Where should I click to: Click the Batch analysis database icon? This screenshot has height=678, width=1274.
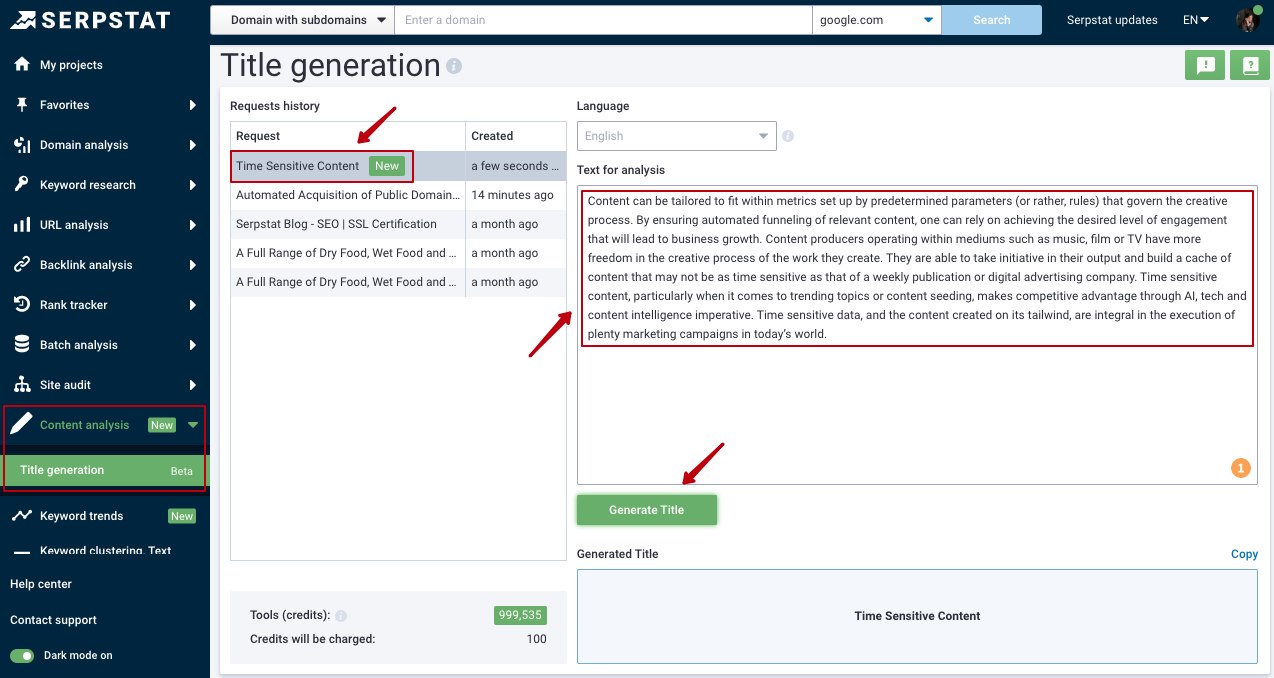tap(21, 345)
